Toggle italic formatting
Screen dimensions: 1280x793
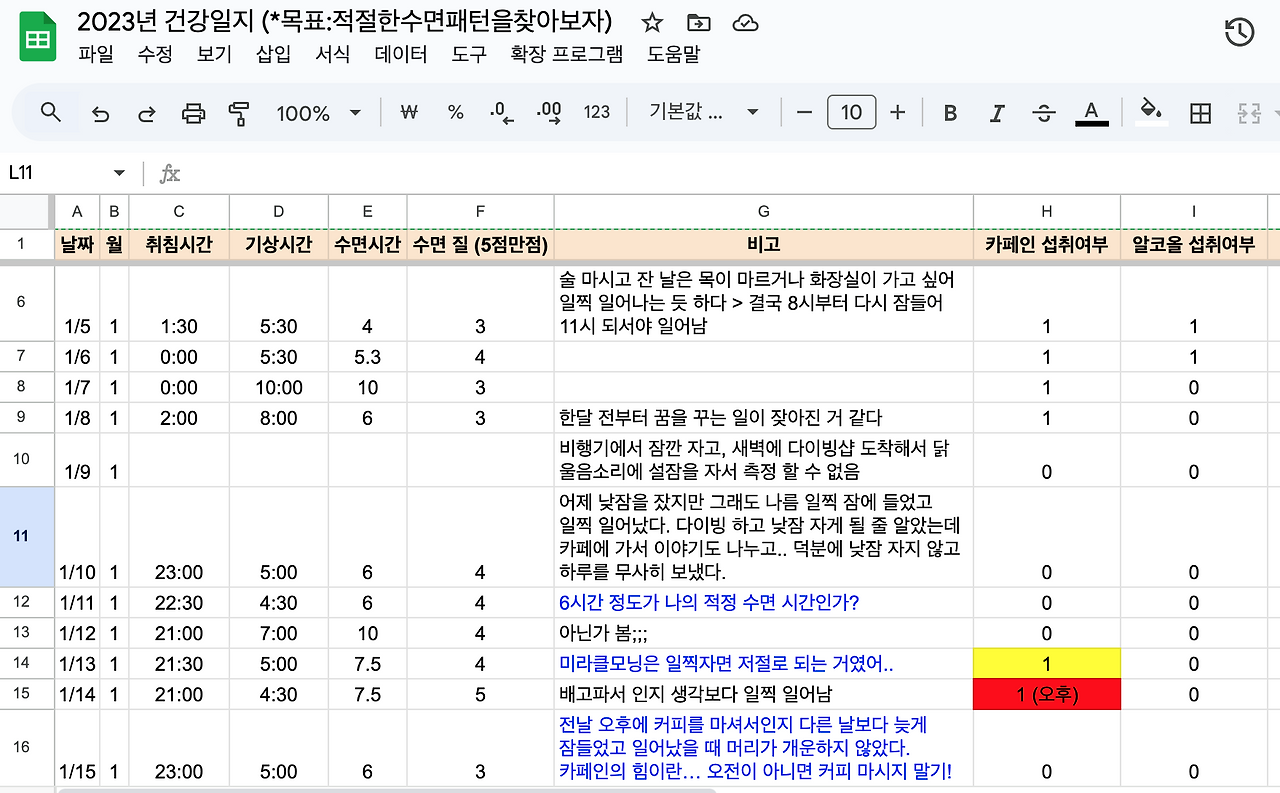click(x=996, y=112)
